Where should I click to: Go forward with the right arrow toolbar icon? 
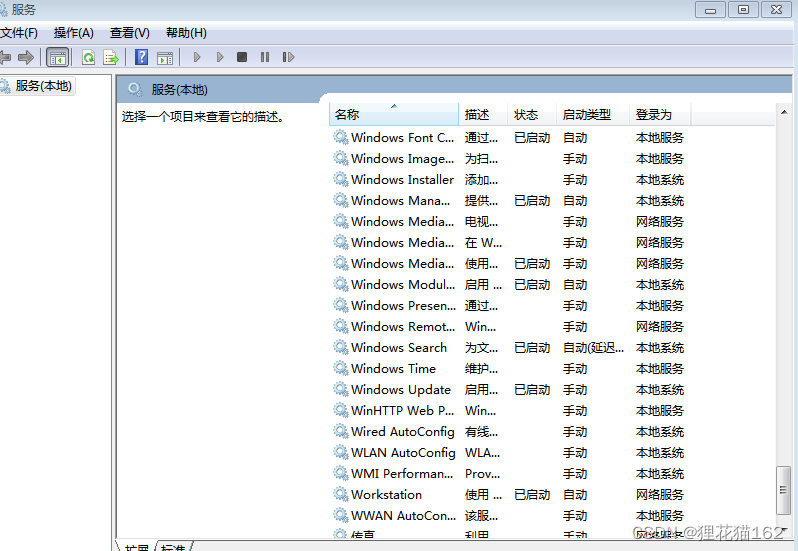25,57
